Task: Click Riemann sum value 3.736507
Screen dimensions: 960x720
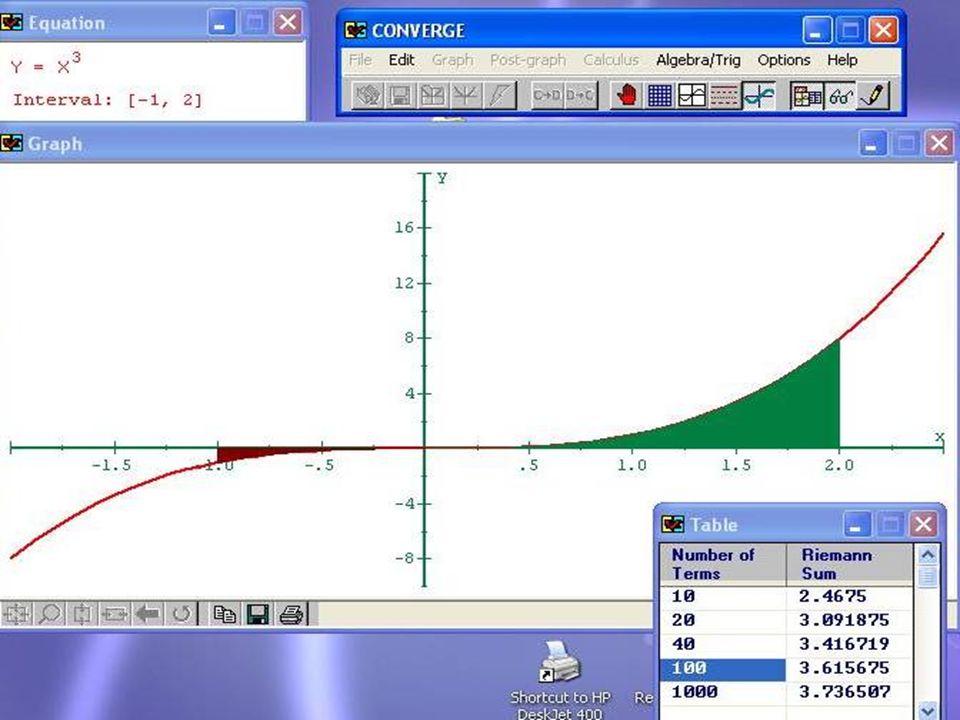Action: pyautogui.click(x=844, y=692)
